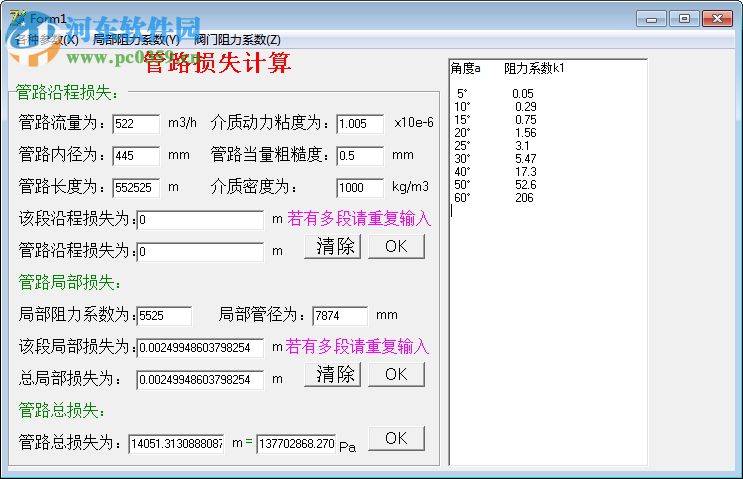This screenshot has width=743, height=479.
Task: Open the 局部阻力系数(Y) menu
Action: [136, 40]
